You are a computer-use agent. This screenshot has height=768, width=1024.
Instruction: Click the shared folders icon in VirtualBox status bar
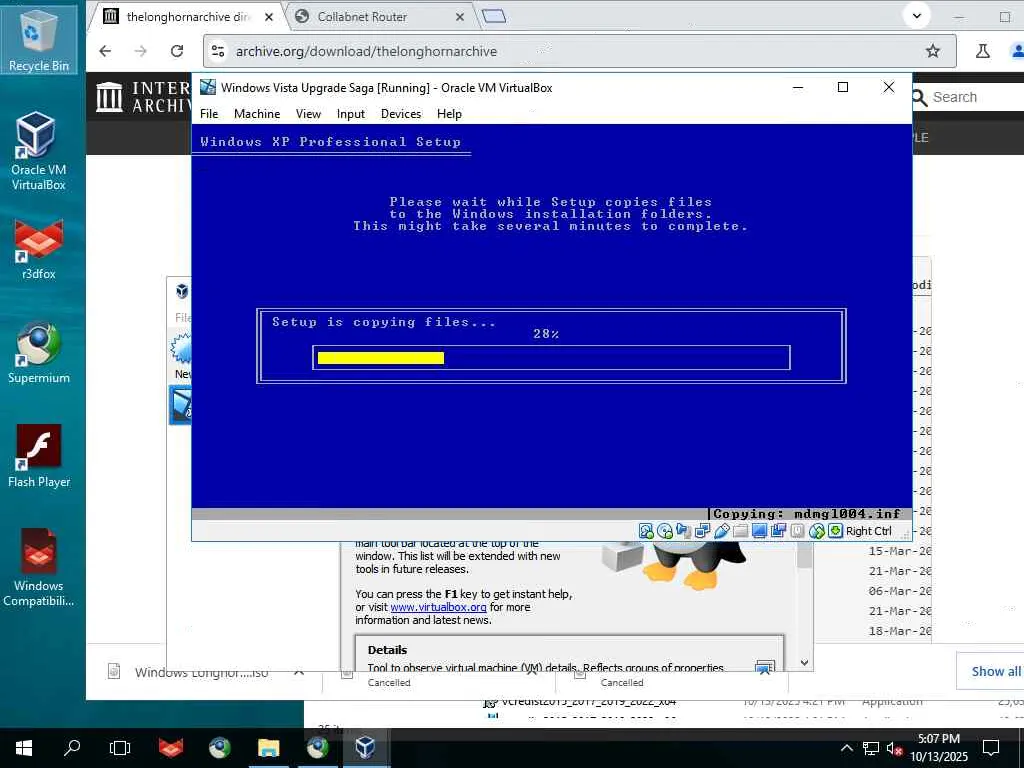741,531
